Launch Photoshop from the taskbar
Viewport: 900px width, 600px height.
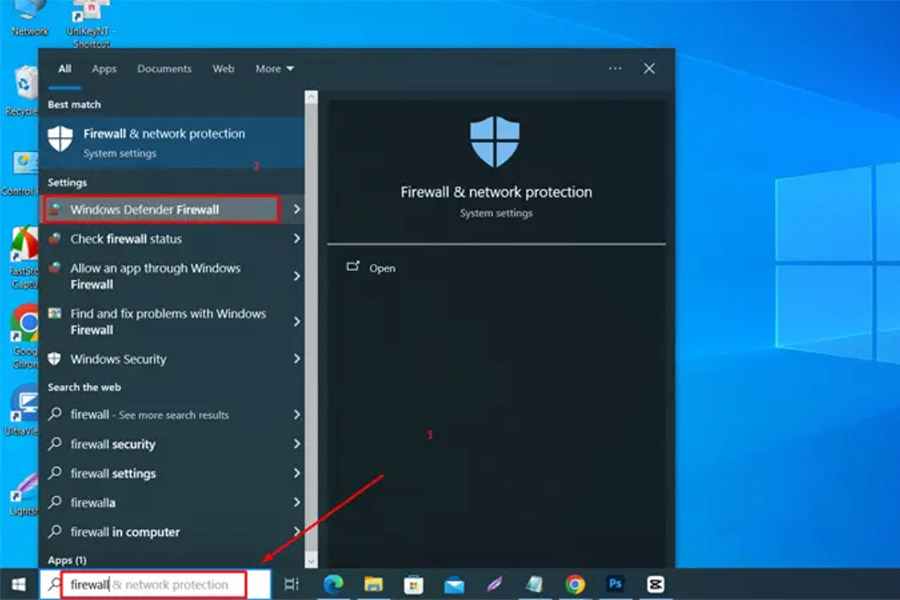tap(615, 584)
